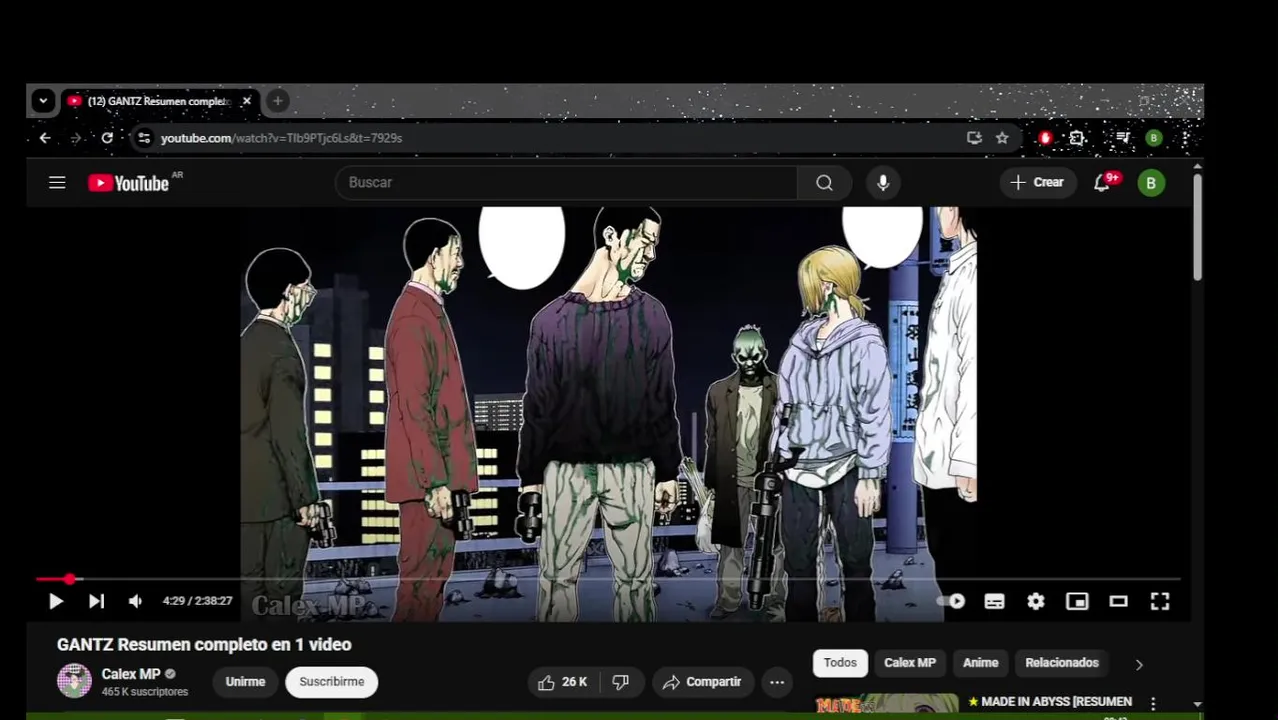1278x720 pixels.
Task: Play the video
Action: (x=56, y=601)
